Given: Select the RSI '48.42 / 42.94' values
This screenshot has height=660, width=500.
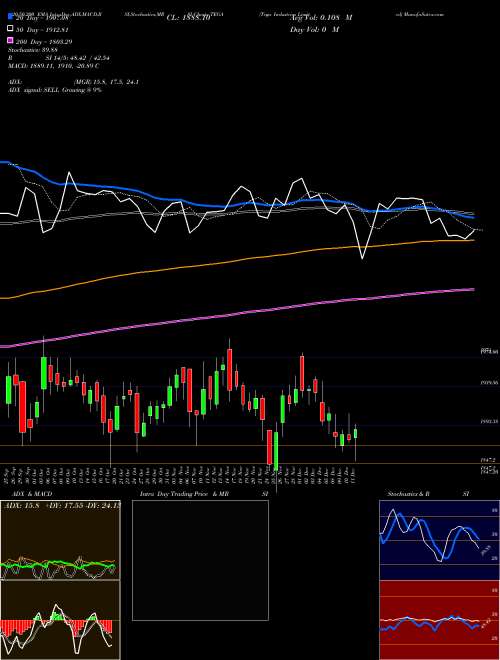Looking at the screenshot, I should (x=90, y=57).
